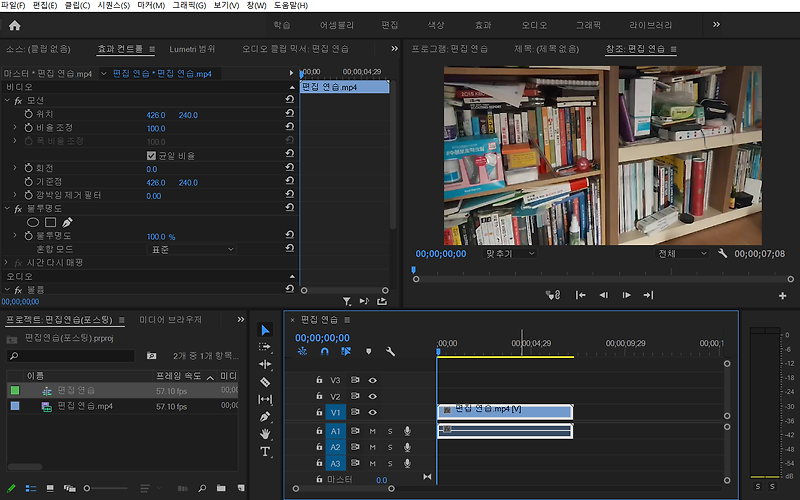Screen dimensions: 800x500
Task: Open the blend mode dropdown
Action: click(192, 249)
